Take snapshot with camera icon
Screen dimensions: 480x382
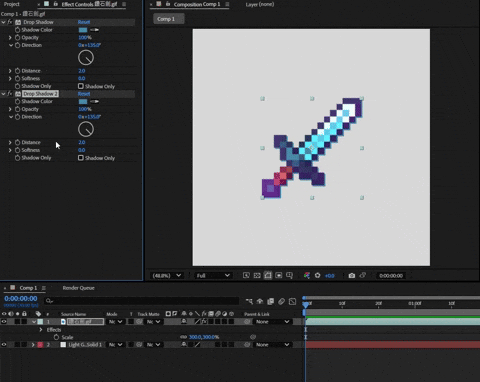pyautogui.click(x=352, y=275)
